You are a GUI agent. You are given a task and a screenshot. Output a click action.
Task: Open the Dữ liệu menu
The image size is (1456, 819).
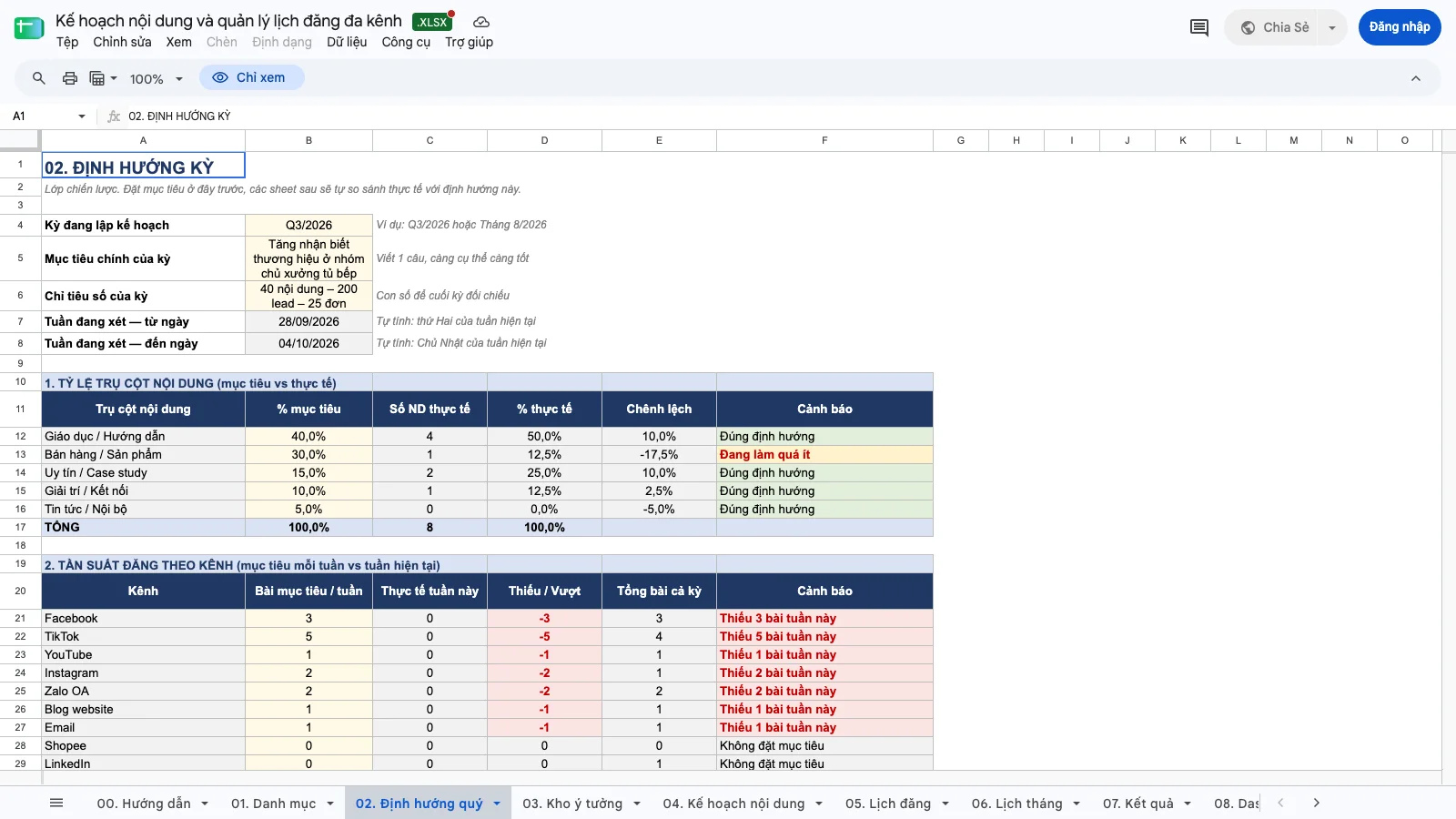[347, 42]
